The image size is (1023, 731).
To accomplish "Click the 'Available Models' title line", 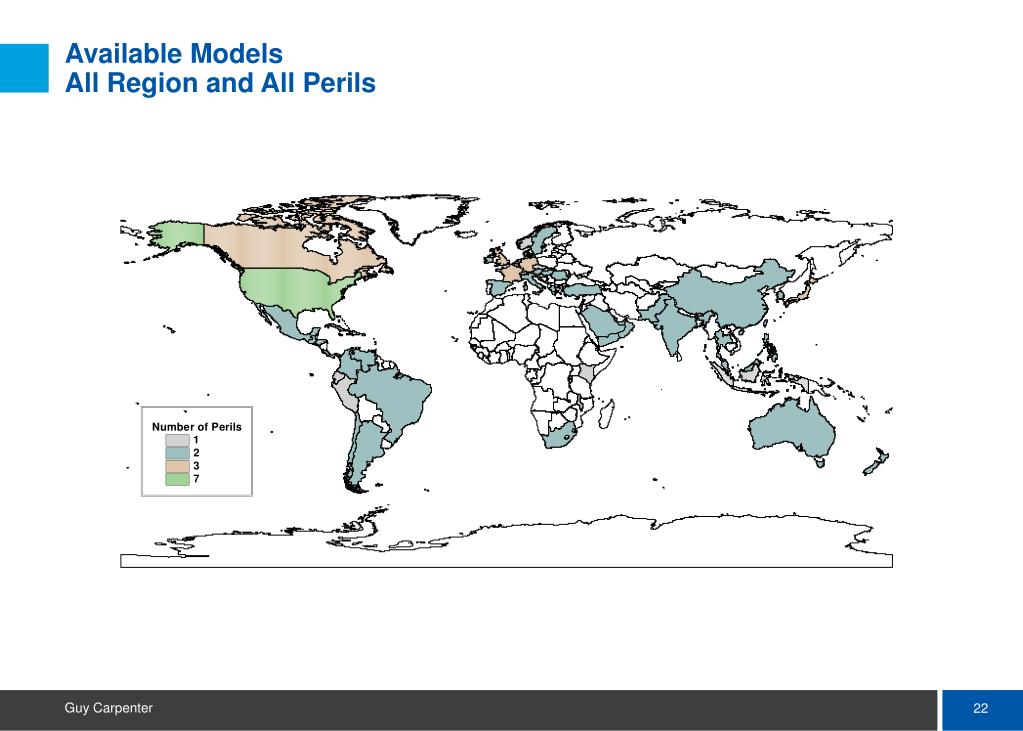I will tap(174, 54).
